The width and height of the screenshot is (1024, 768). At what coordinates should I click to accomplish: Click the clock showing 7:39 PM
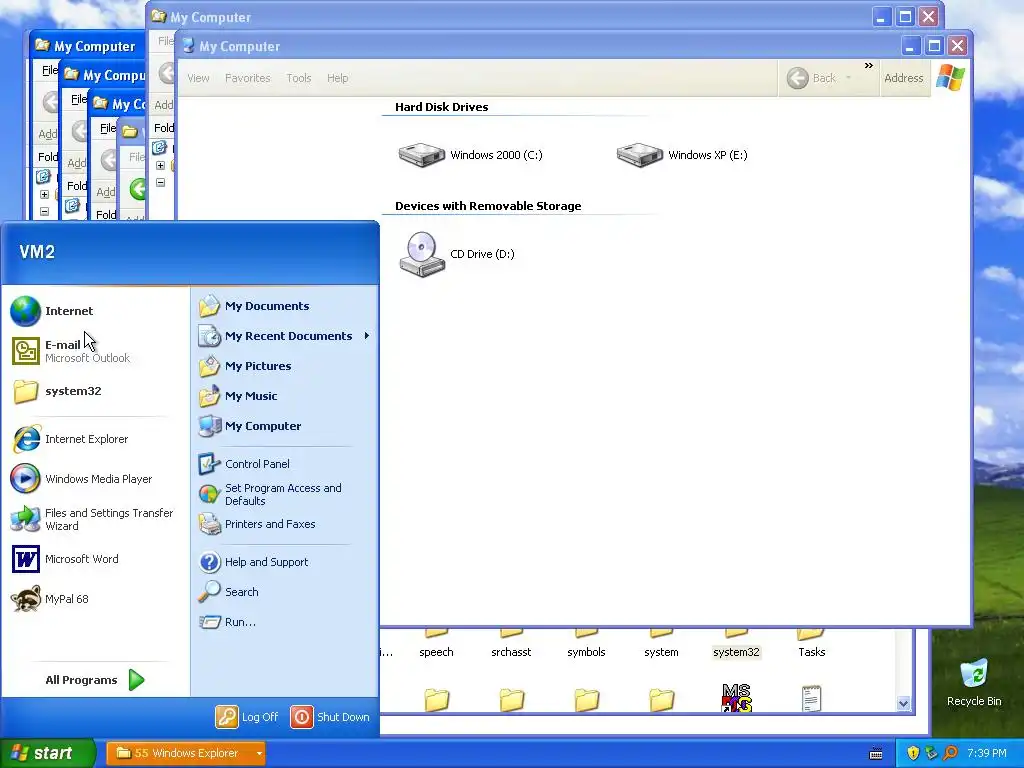987,753
